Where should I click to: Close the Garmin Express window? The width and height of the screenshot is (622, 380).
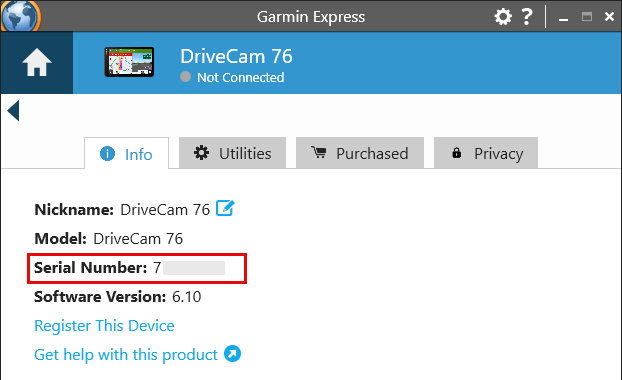(609, 17)
